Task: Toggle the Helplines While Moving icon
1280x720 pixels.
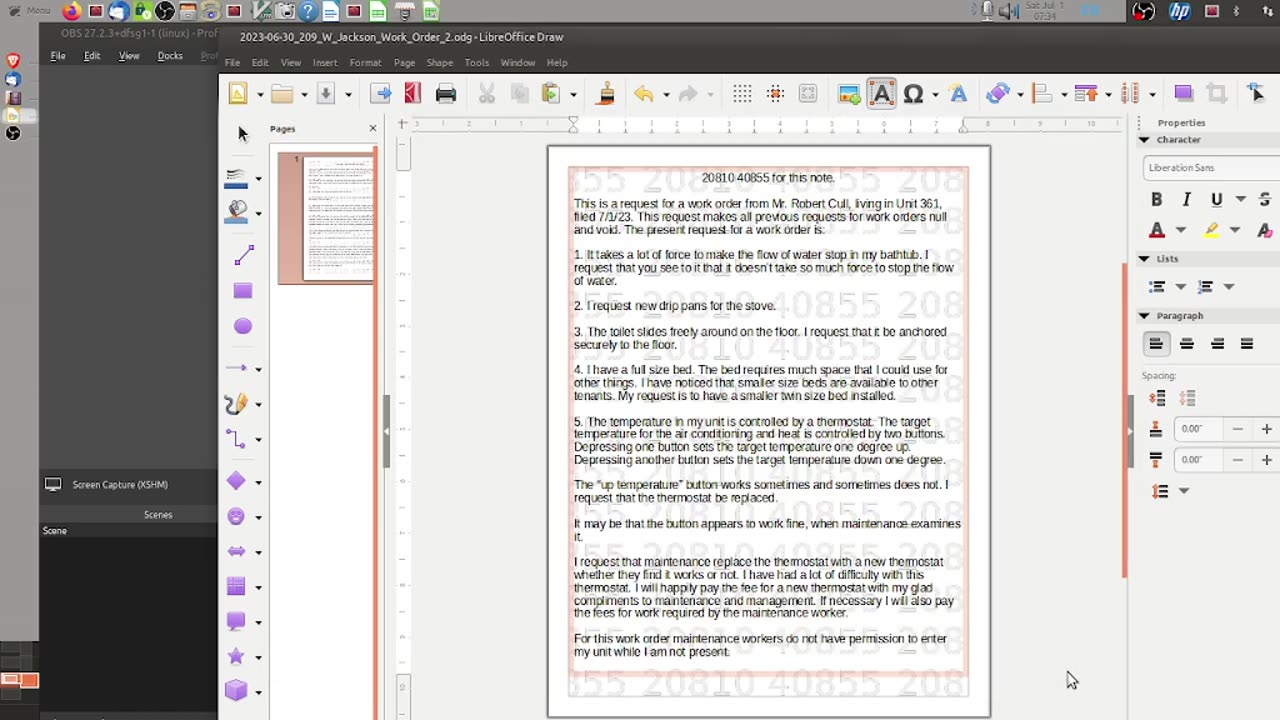Action: (775, 94)
